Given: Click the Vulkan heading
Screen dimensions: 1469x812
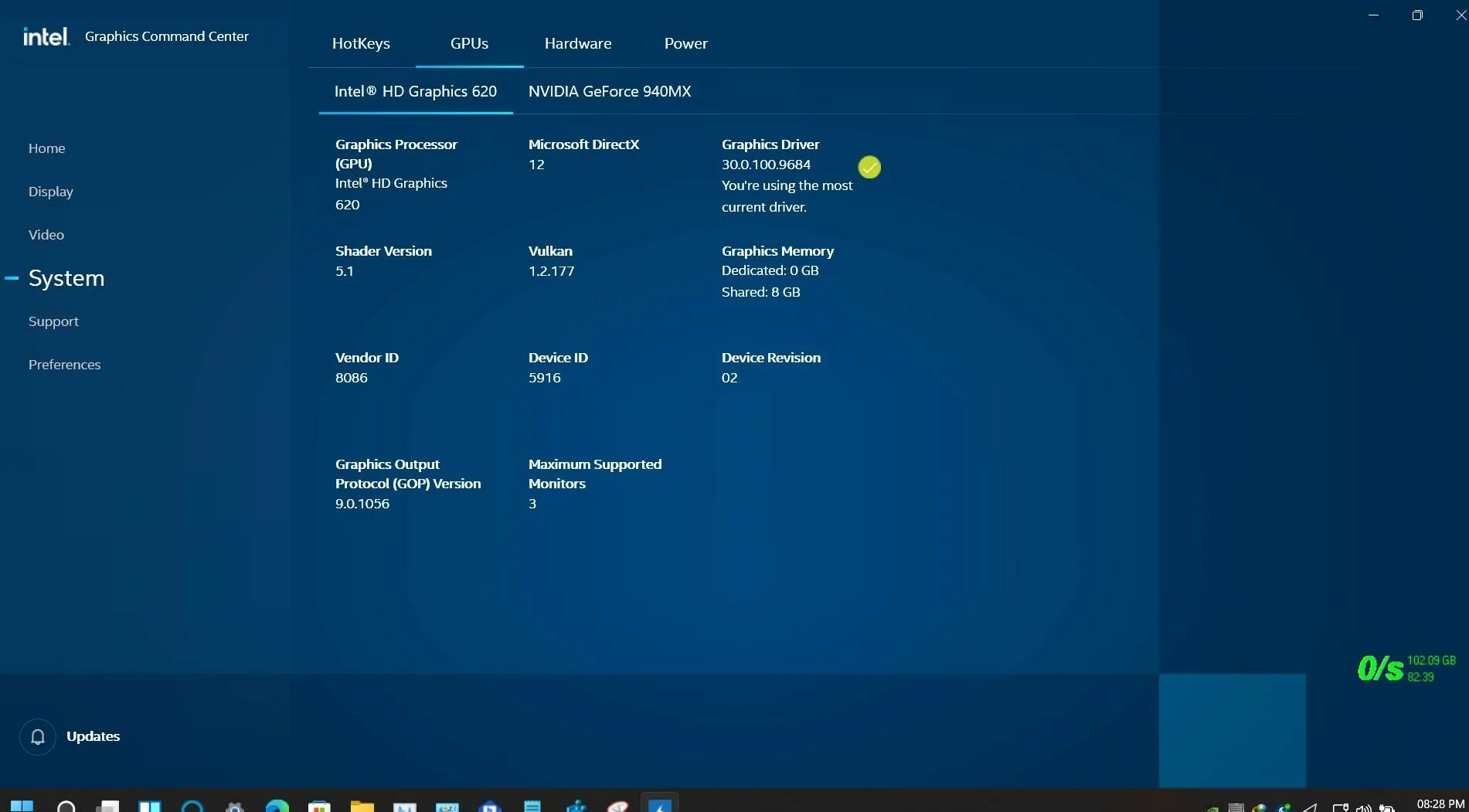Looking at the screenshot, I should coord(550,251).
